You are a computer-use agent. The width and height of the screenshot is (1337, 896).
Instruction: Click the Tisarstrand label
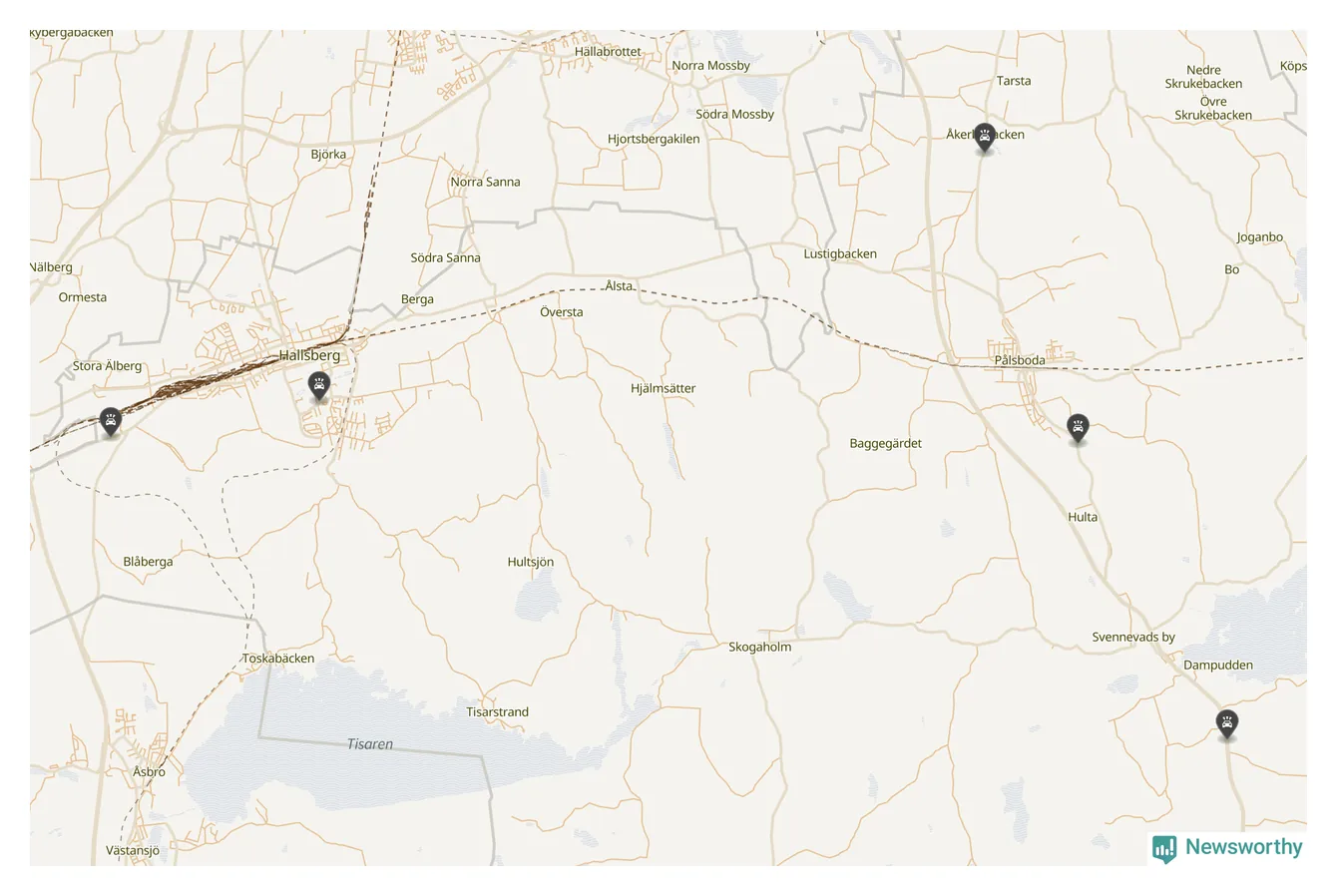click(498, 711)
